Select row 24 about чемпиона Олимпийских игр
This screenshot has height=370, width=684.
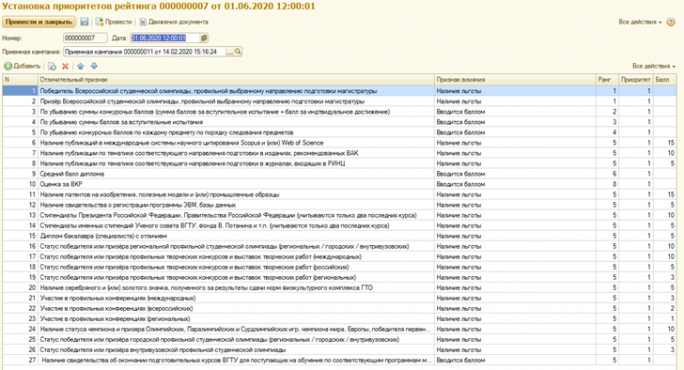point(339,329)
